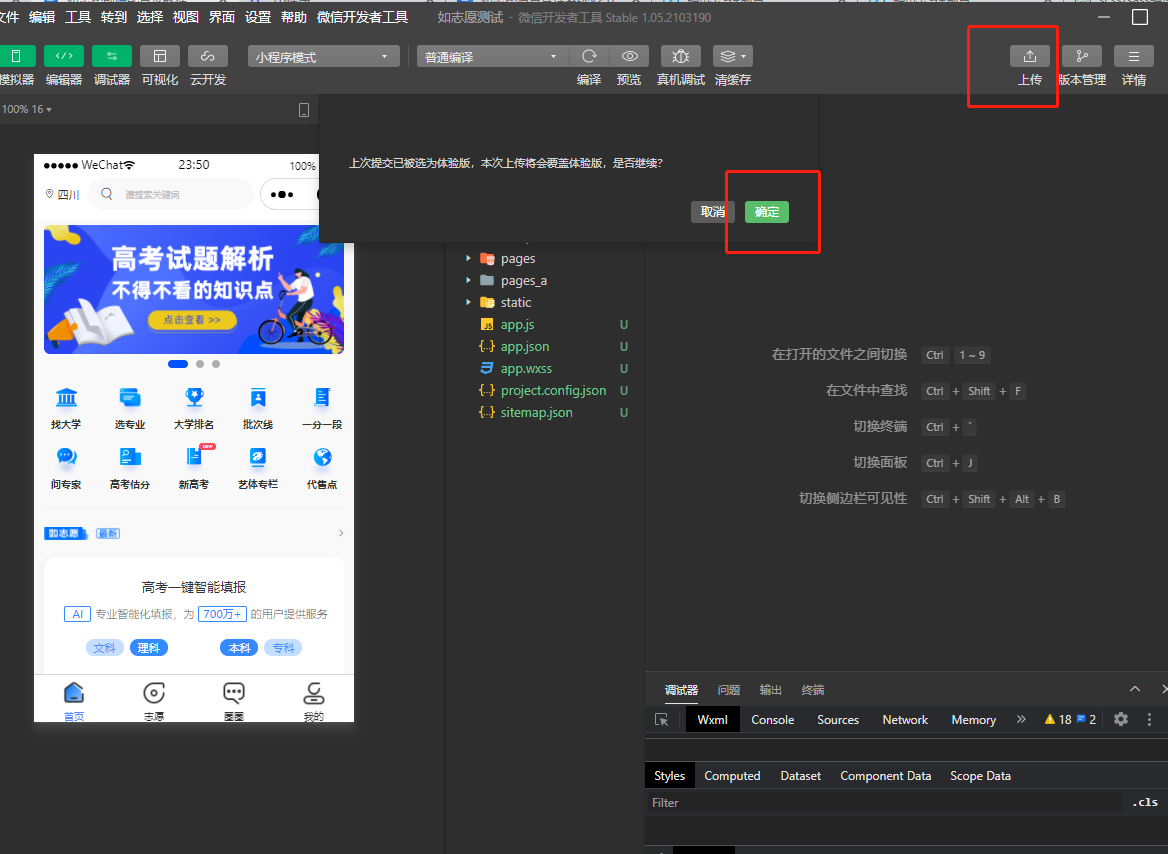Screen dimensions: 1168x854
Task: Switch to the Console tab
Action: [772, 720]
